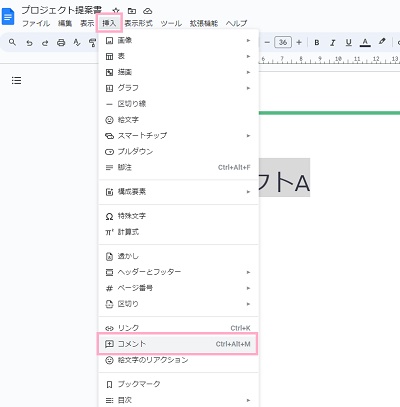
Task: Click the image icon beside 画像
Action: [x=109, y=41]
